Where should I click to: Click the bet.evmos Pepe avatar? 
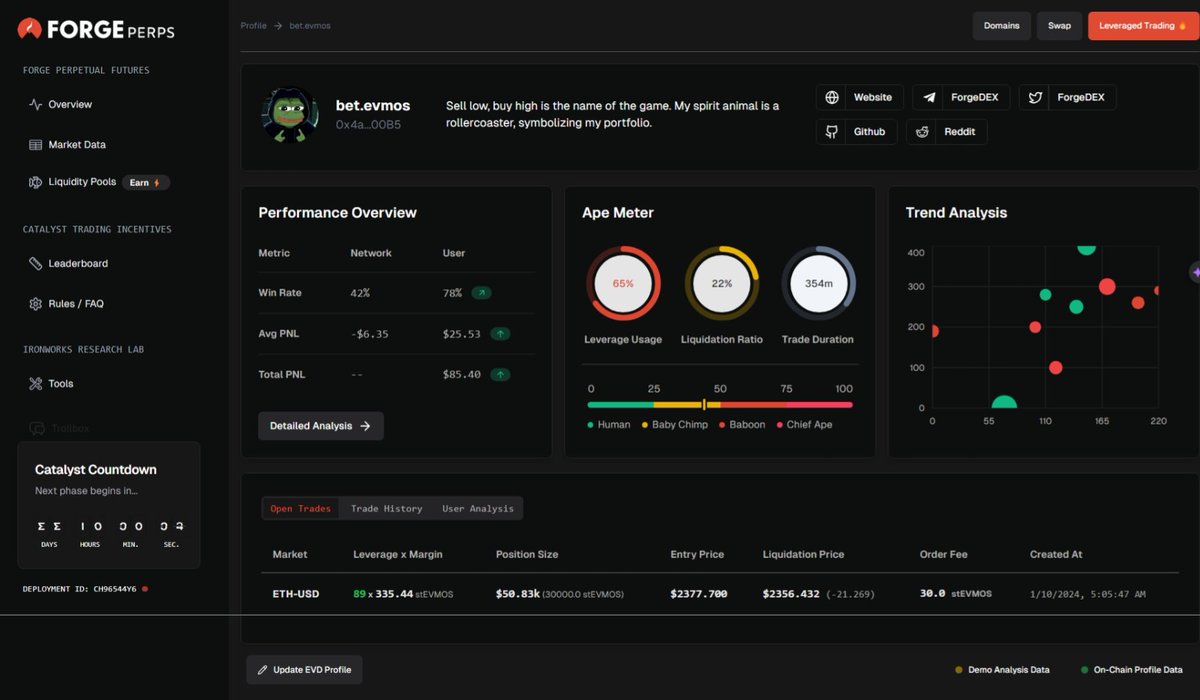click(x=289, y=115)
